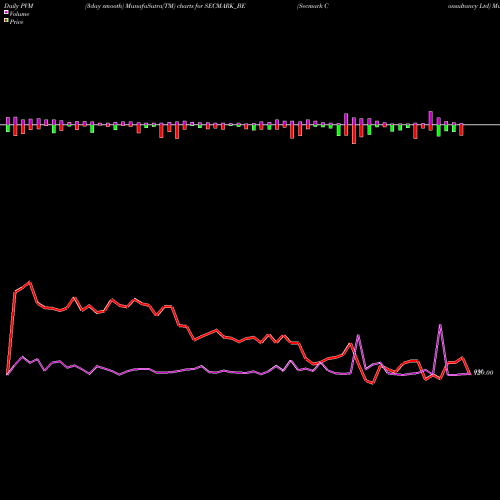Image resolution: width=500 pixels, height=500 pixels.
Task: Click the Volume legend label
Action: point(19,14)
